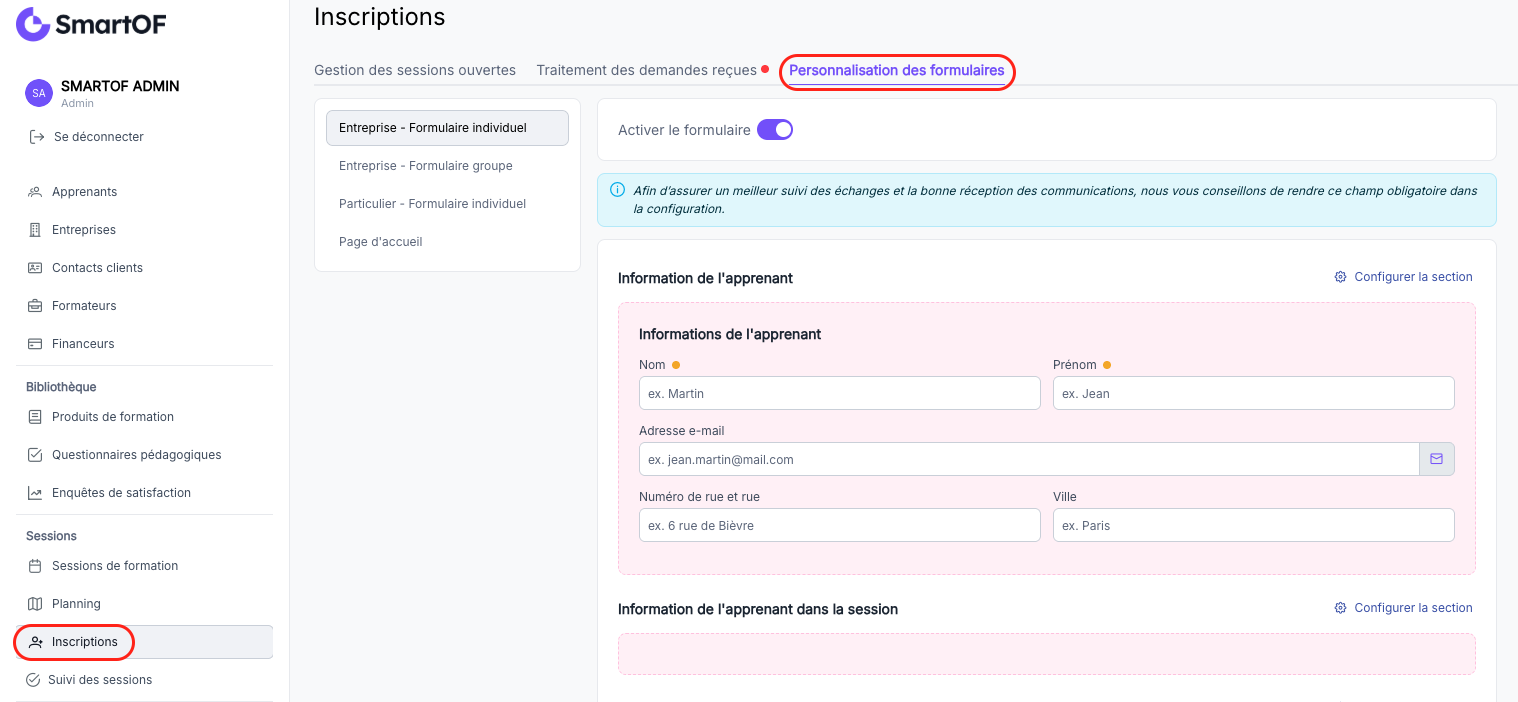This screenshot has height=702, width=1518.
Task: Click the envelope icon beside e-mail field
Action: 1437,459
